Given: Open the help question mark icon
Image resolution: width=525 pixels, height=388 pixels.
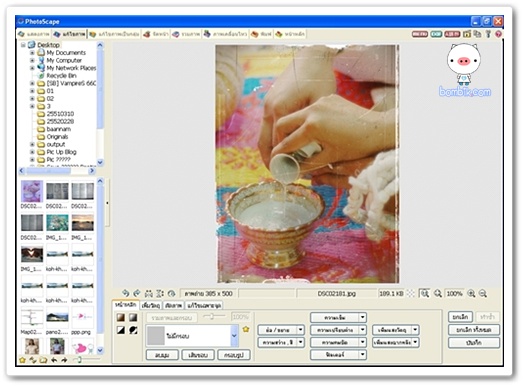Looking at the screenshot, I should (x=498, y=34).
